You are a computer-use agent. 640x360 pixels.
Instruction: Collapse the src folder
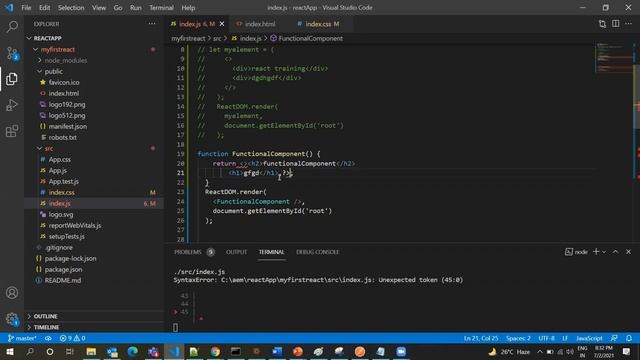tap(49, 148)
